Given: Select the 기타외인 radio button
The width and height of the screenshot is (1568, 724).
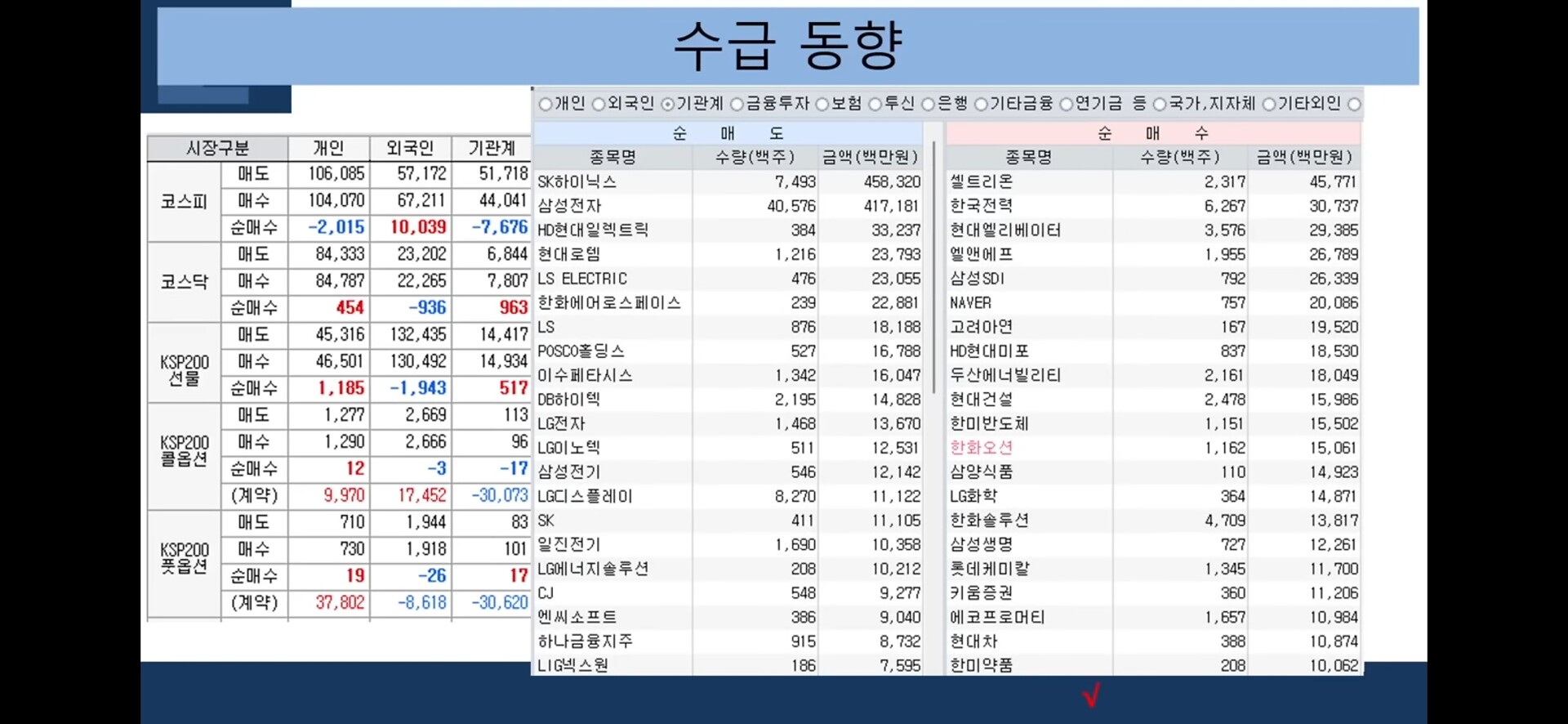Looking at the screenshot, I should coord(1269,104).
